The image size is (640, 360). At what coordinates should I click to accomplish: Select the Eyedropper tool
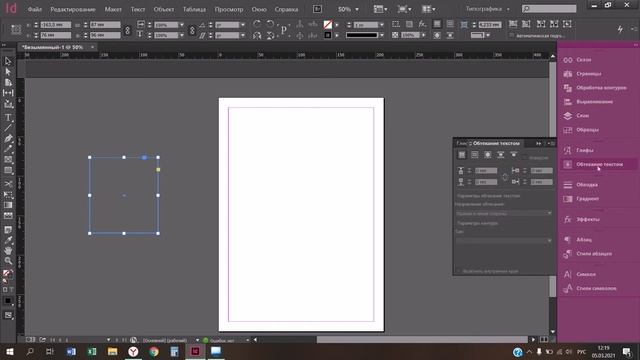pyautogui.click(x=8, y=240)
